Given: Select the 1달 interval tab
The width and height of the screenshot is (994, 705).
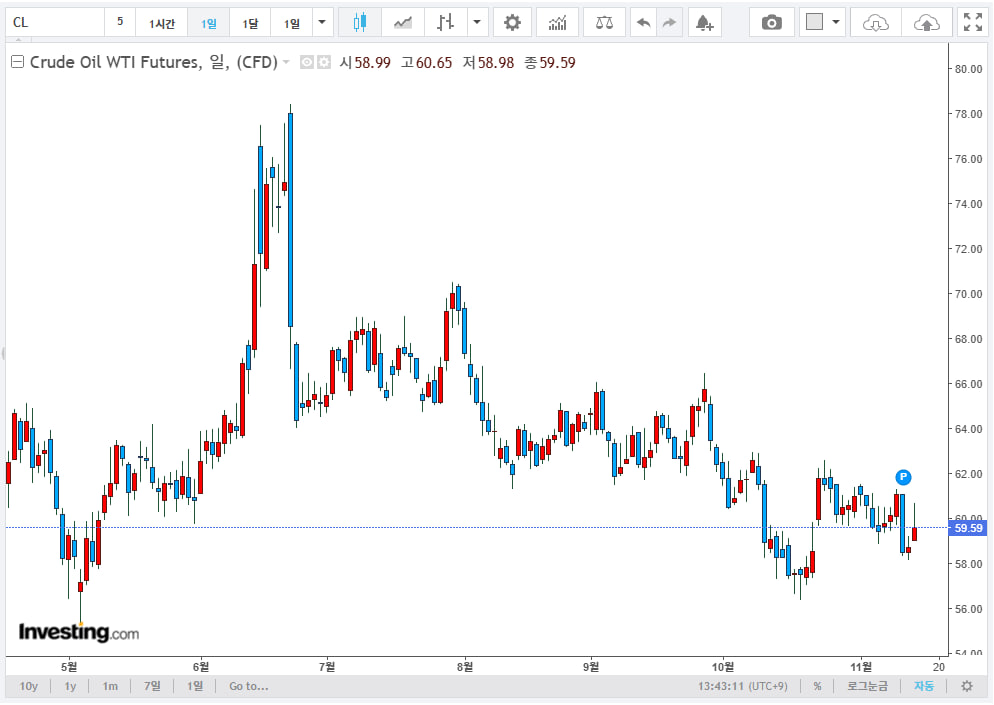Looking at the screenshot, I should pos(250,23).
